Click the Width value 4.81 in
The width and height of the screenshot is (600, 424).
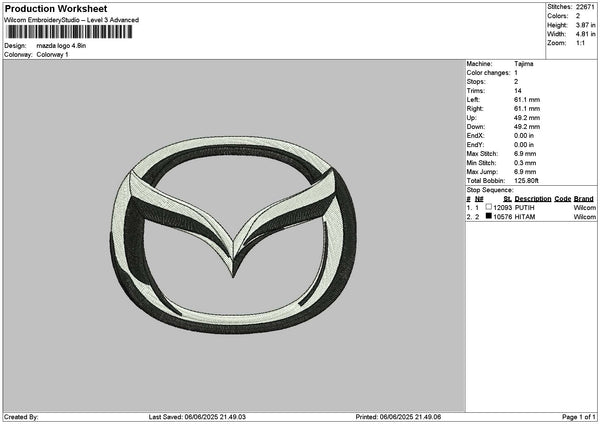[585, 34]
